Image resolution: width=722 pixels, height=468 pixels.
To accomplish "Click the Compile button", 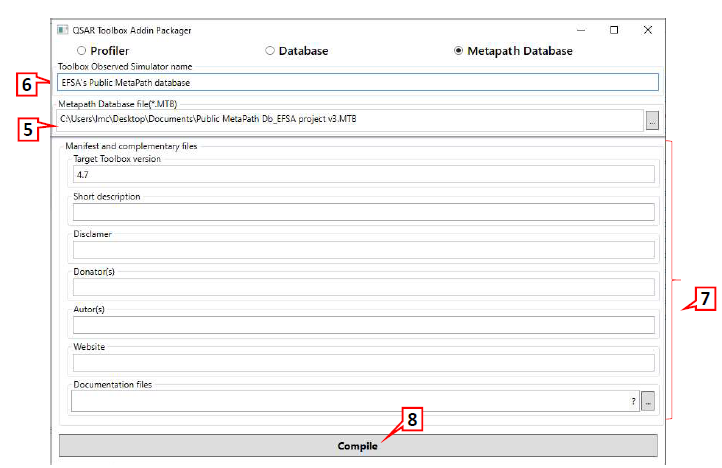I will (x=358, y=445).
